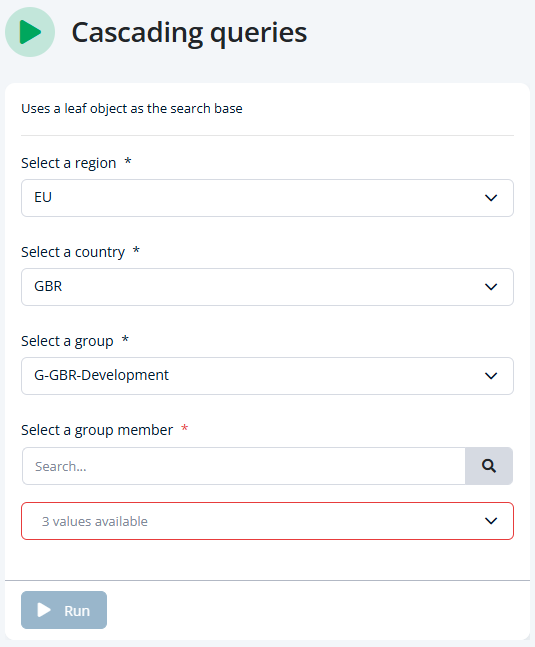Click the Select a group label
The height and width of the screenshot is (647, 535).
(67, 341)
